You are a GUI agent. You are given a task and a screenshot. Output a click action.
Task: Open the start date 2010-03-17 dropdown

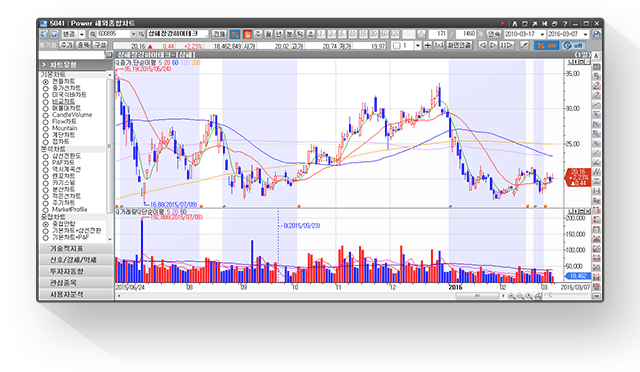(x=542, y=34)
